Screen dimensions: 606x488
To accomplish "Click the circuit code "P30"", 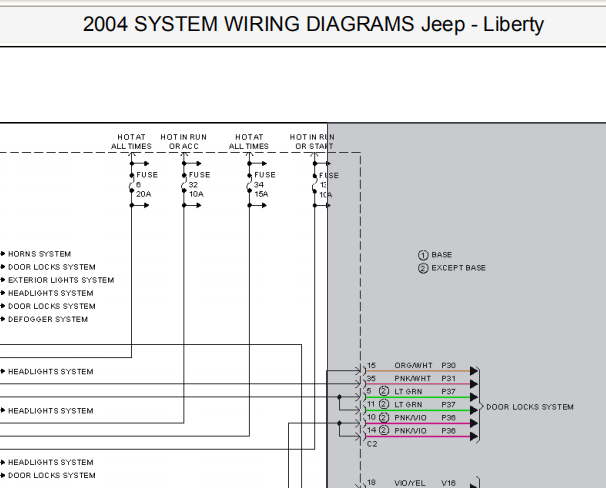I will point(449,366).
